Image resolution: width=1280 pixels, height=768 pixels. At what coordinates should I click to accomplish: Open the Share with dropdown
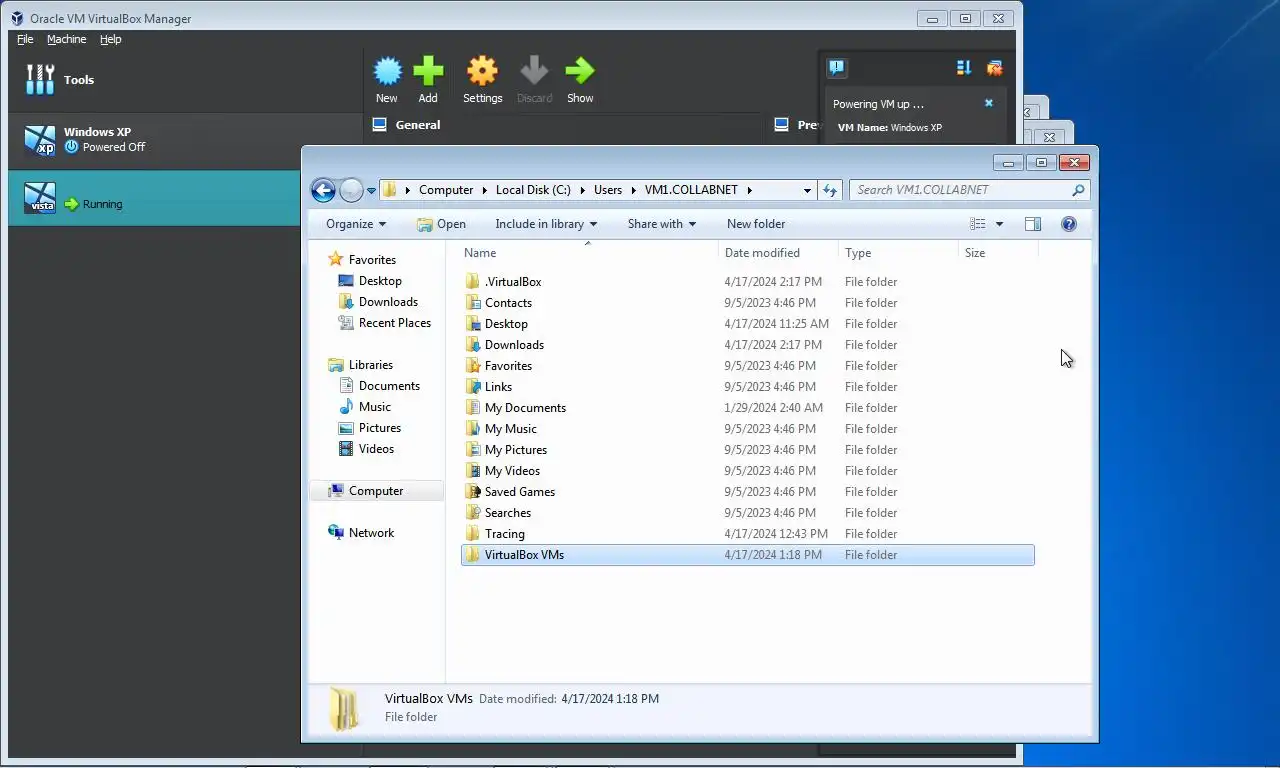(661, 224)
